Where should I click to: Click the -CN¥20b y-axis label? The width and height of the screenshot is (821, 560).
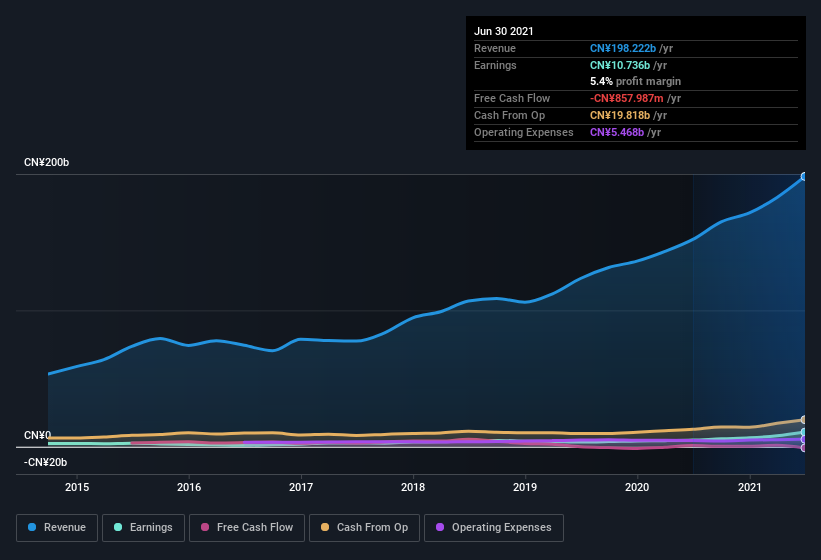pyautogui.click(x=46, y=463)
